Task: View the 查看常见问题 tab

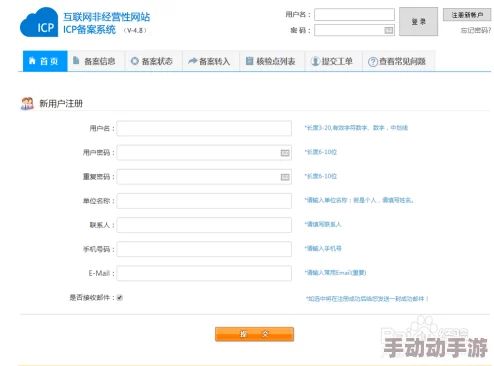Action: (399, 61)
